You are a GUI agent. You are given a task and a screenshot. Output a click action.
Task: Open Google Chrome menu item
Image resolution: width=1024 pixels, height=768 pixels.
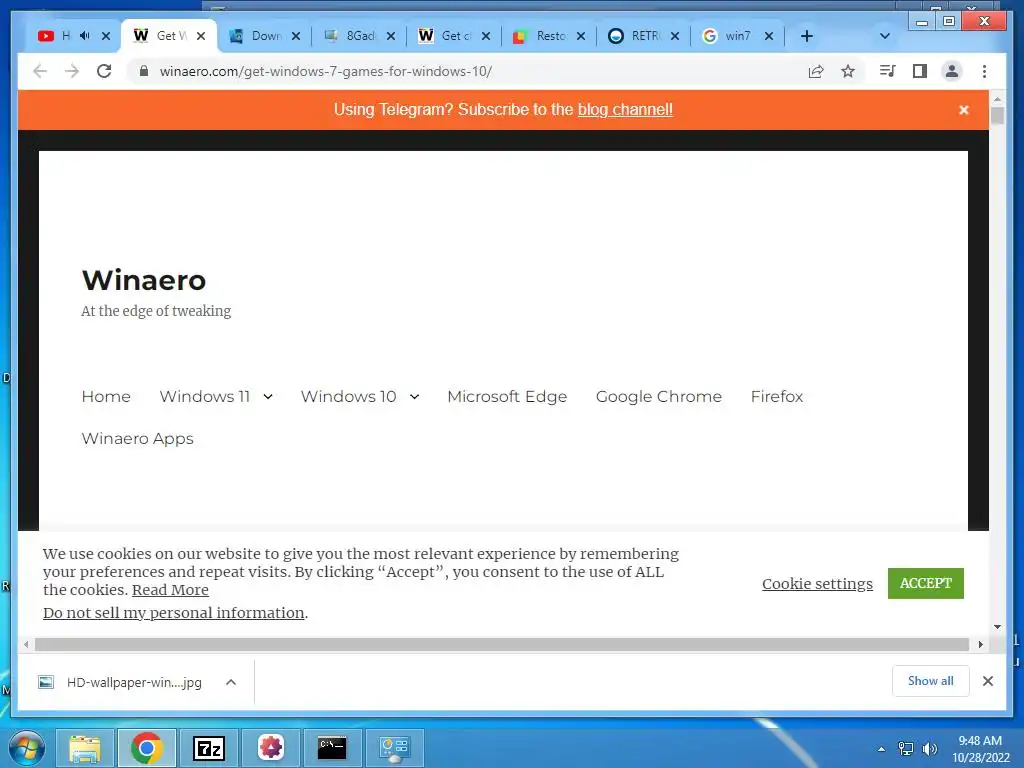click(658, 396)
